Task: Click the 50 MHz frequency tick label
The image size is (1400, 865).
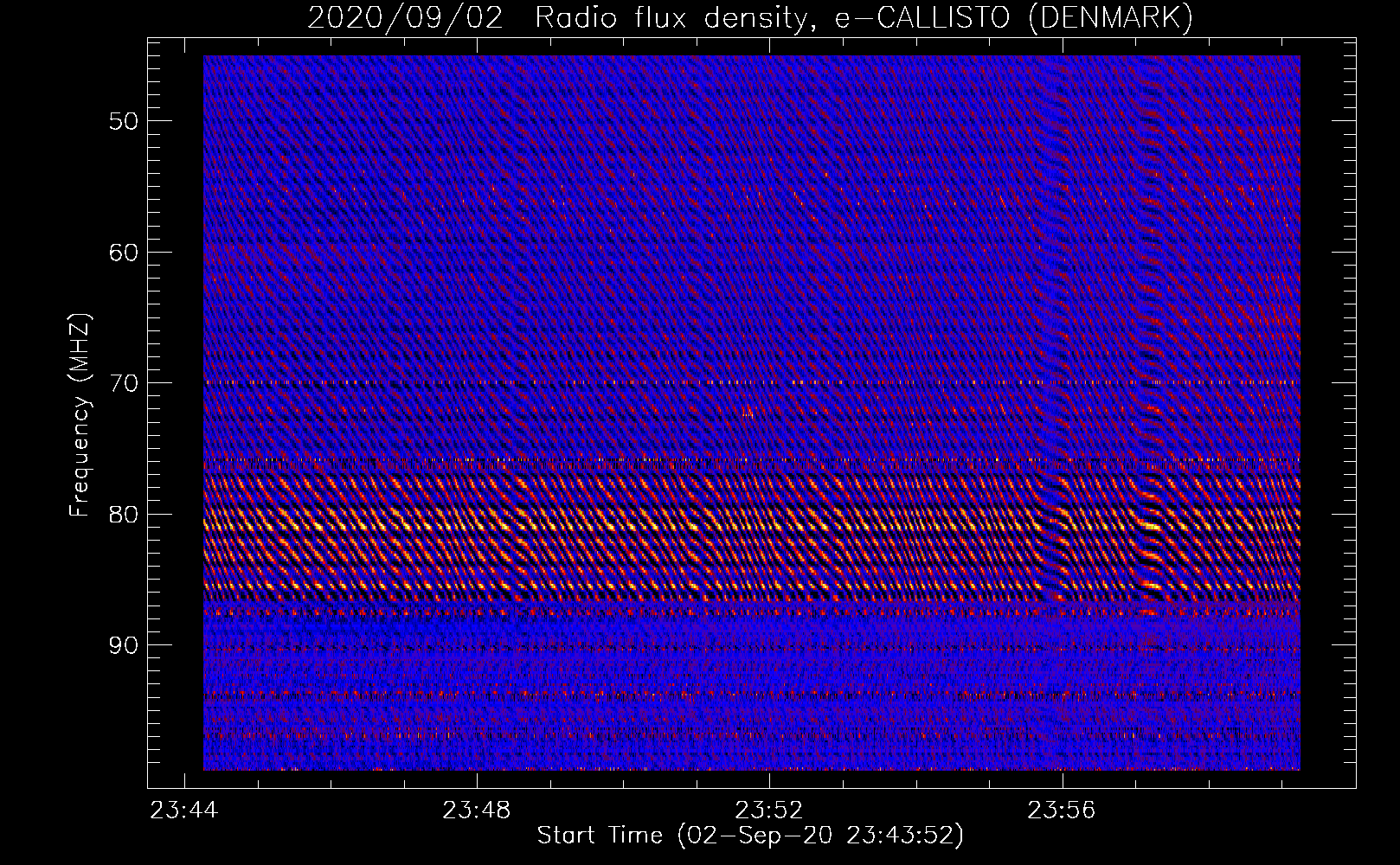Action: coord(123,121)
